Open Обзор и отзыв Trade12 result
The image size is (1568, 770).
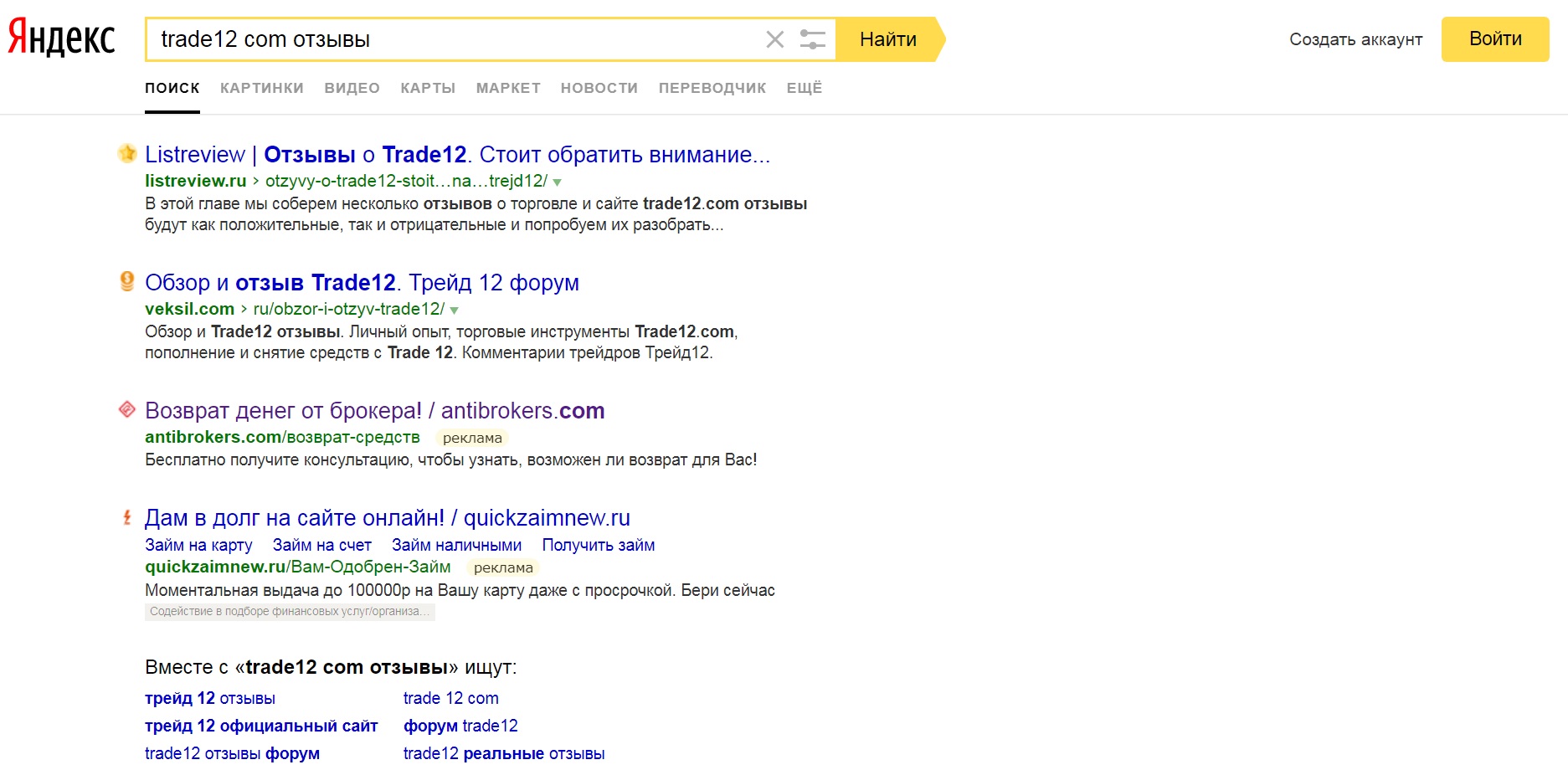362,283
